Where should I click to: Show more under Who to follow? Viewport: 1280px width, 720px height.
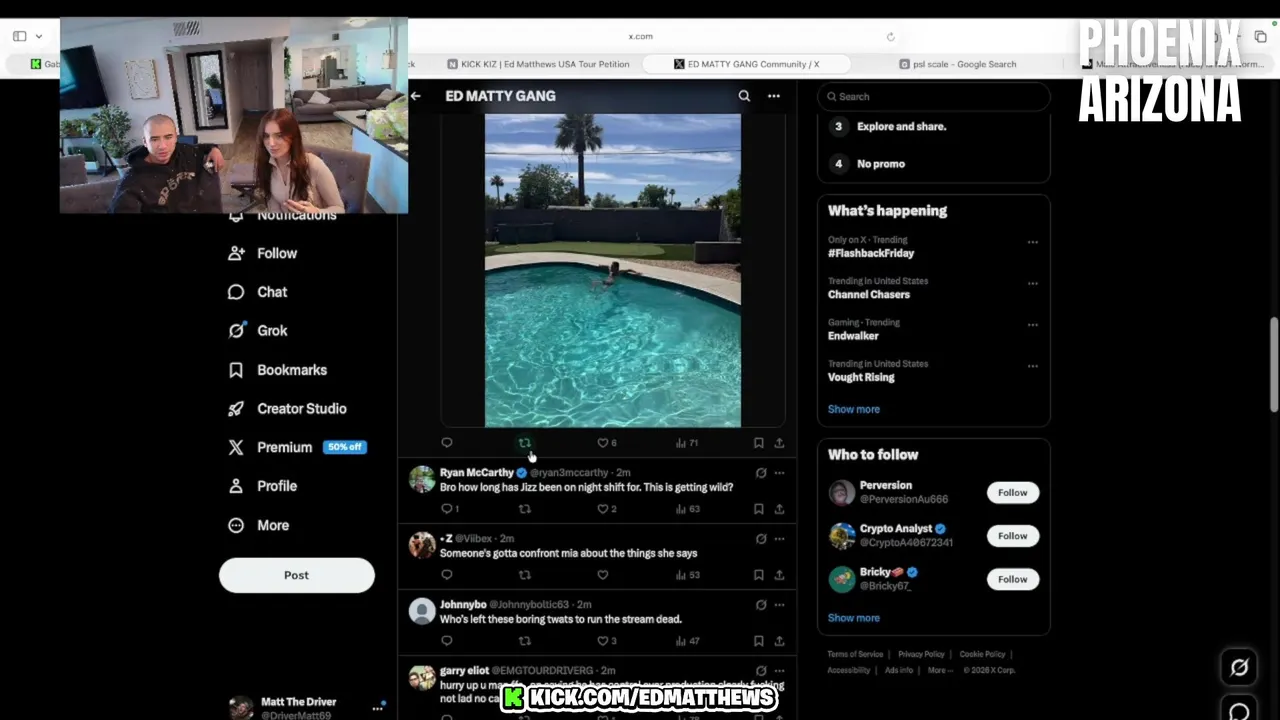[854, 618]
